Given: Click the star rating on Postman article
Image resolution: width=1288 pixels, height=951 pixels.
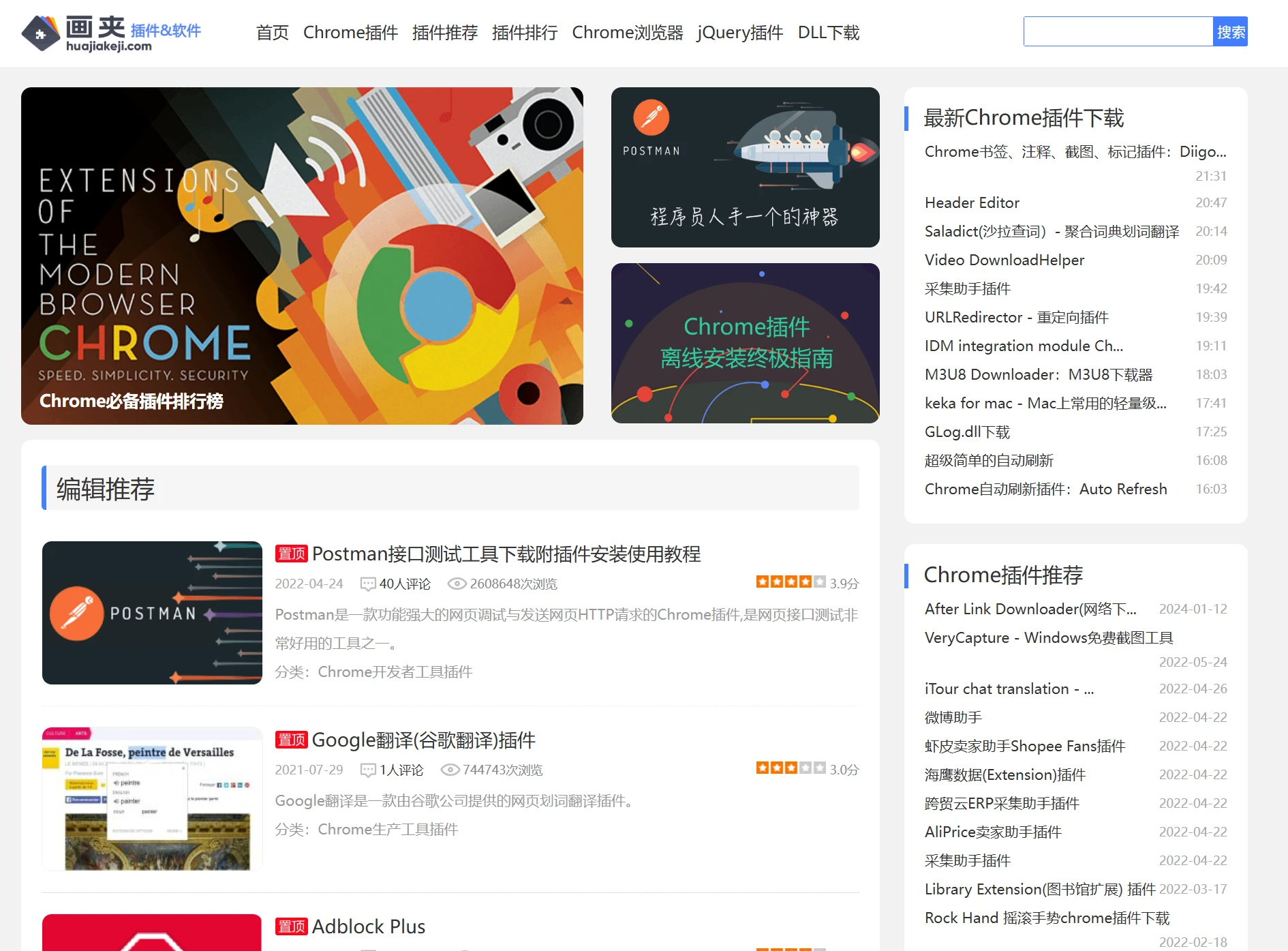Looking at the screenshot, I should point(791,582).
